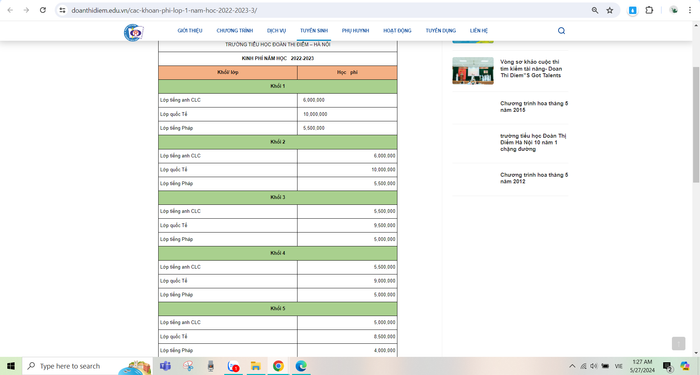
Task: Open Chương trình hoa tháng 5 năm 2015
Action: tap(534, 107)
